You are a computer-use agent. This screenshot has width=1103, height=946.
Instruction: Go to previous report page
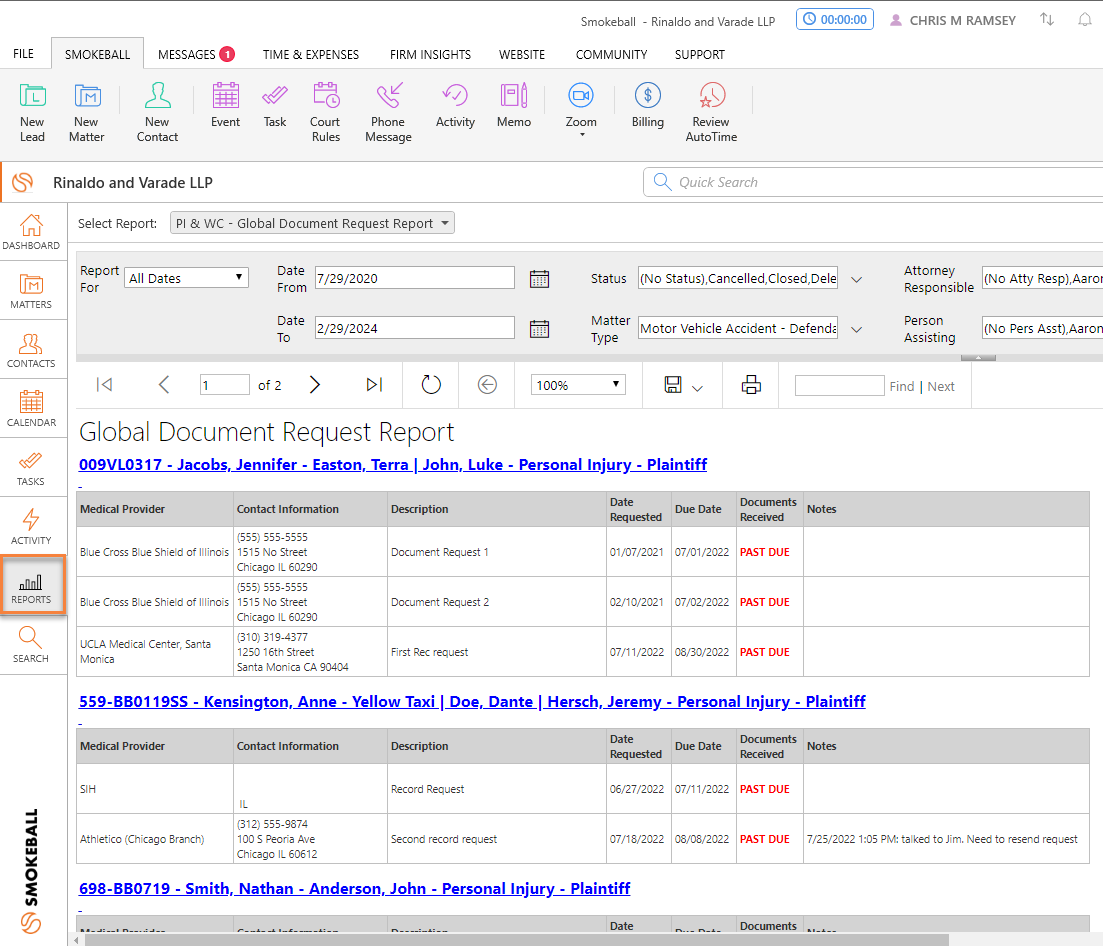click(164, 385)
